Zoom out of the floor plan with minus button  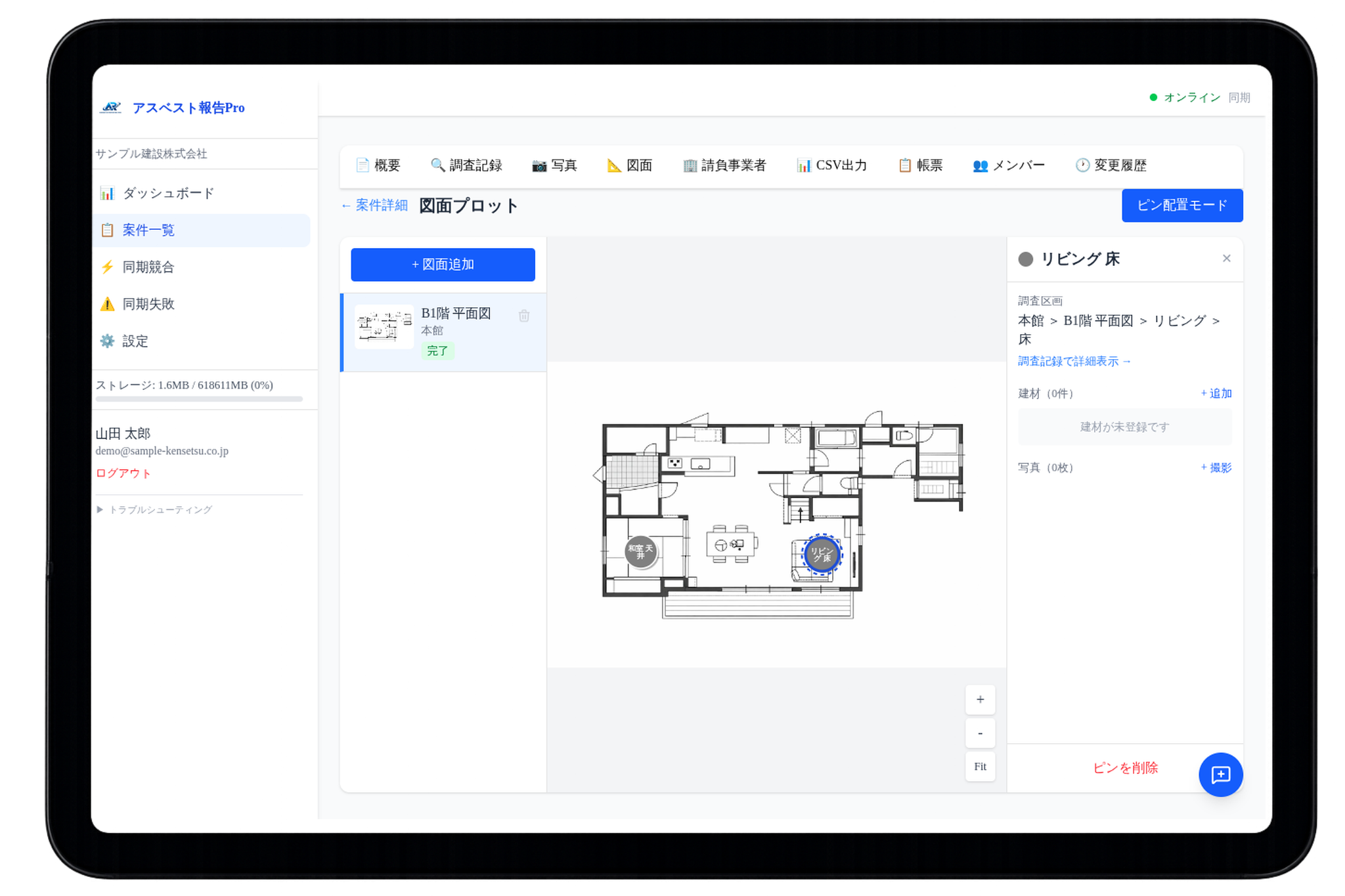coord(979,733)
